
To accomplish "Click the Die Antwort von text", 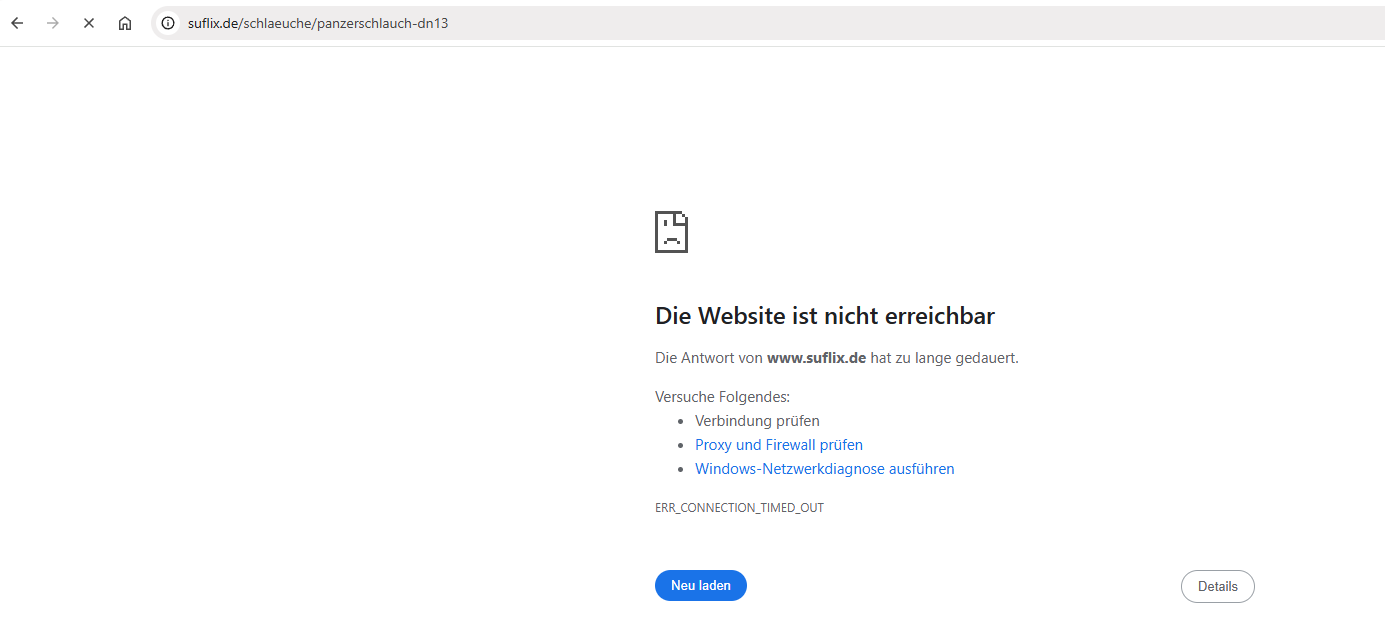I will click(x=708, y=358).
